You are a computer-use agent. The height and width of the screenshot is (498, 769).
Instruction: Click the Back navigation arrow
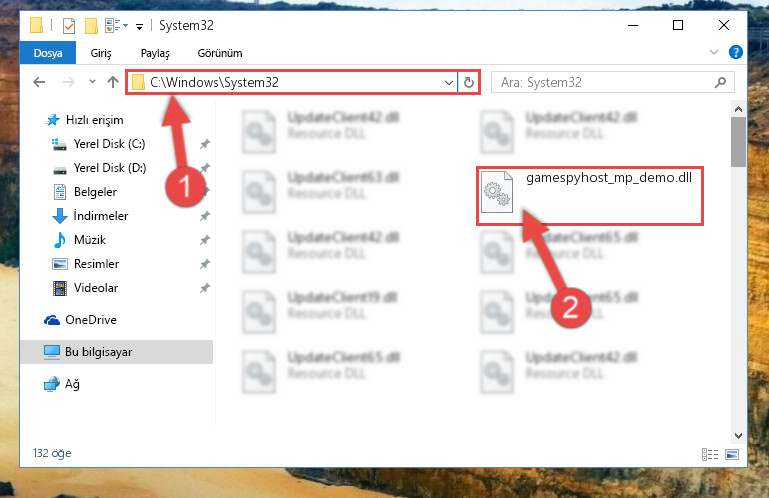(39, 82)
